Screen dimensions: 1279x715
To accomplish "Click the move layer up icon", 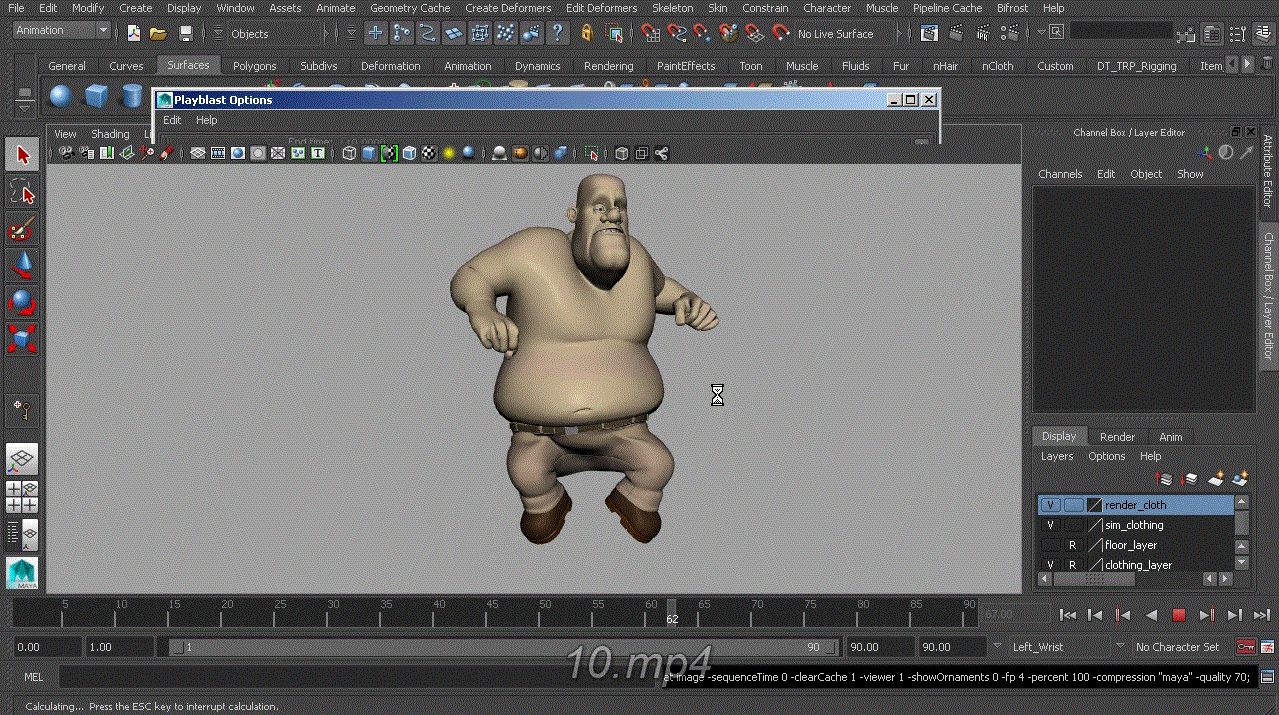I will 1165,479.
